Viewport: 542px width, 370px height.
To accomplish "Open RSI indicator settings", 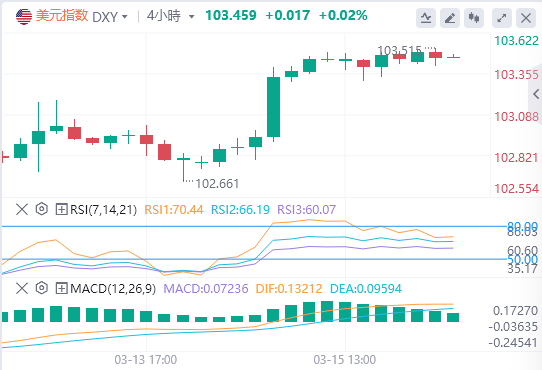I will (42, 209).
